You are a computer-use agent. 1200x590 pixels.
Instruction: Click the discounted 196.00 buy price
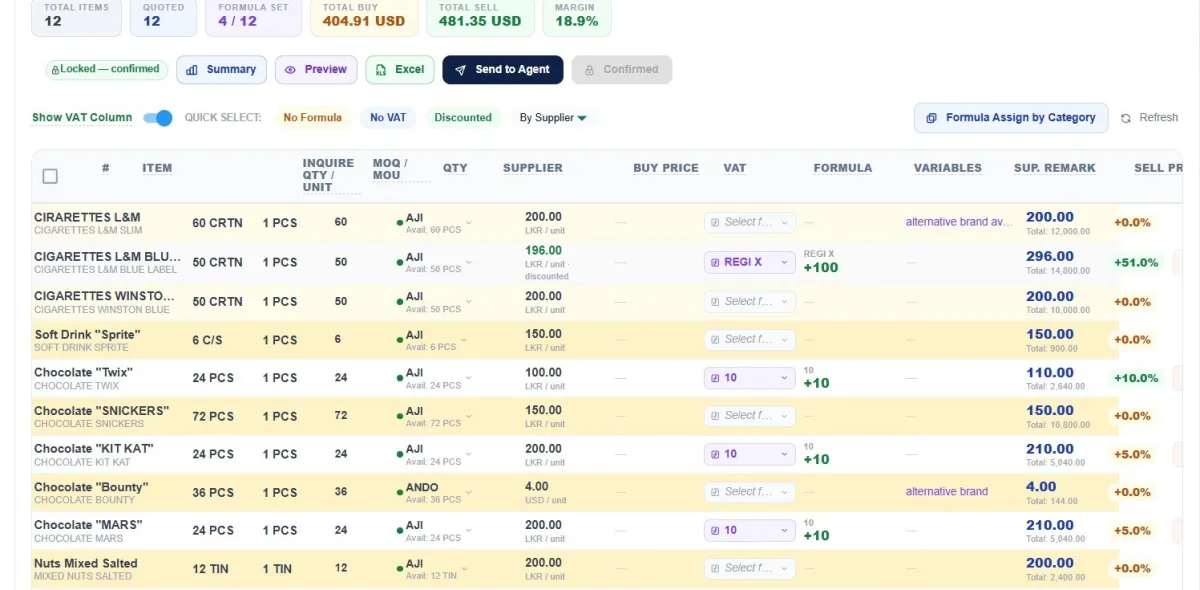click(x=543, y=251)
